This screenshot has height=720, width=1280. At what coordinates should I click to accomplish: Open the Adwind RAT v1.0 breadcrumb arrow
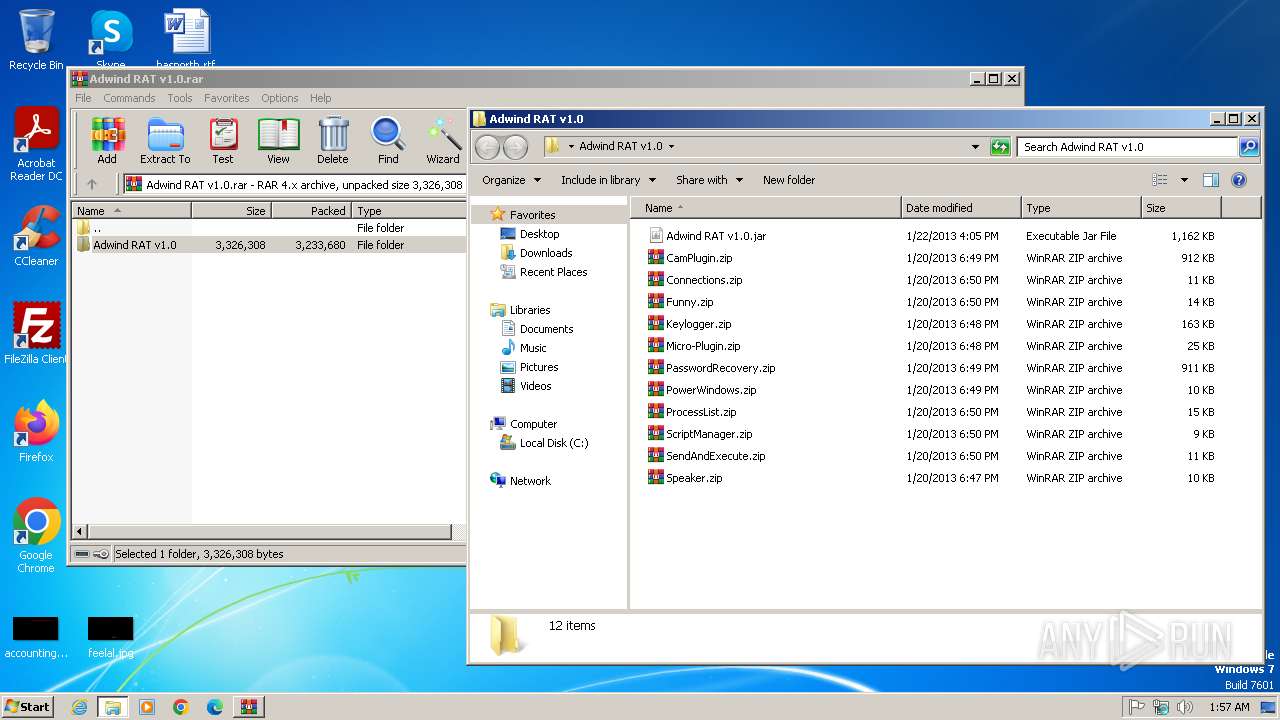click(x=671, y=146)
